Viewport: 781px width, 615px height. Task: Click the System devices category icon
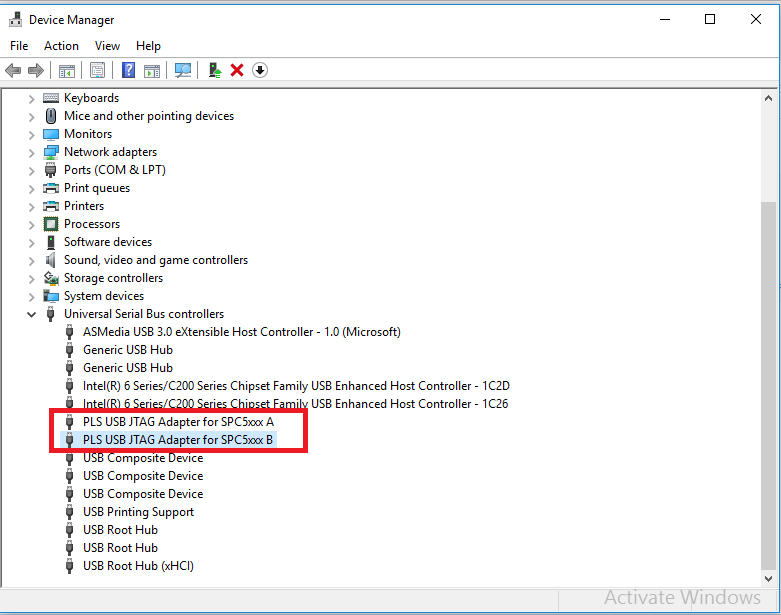[x=51, y=296]
